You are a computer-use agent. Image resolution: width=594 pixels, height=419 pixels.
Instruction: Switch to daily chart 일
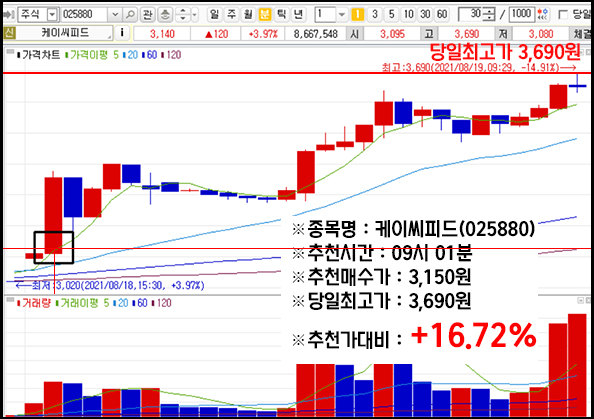tap(214, 14)
